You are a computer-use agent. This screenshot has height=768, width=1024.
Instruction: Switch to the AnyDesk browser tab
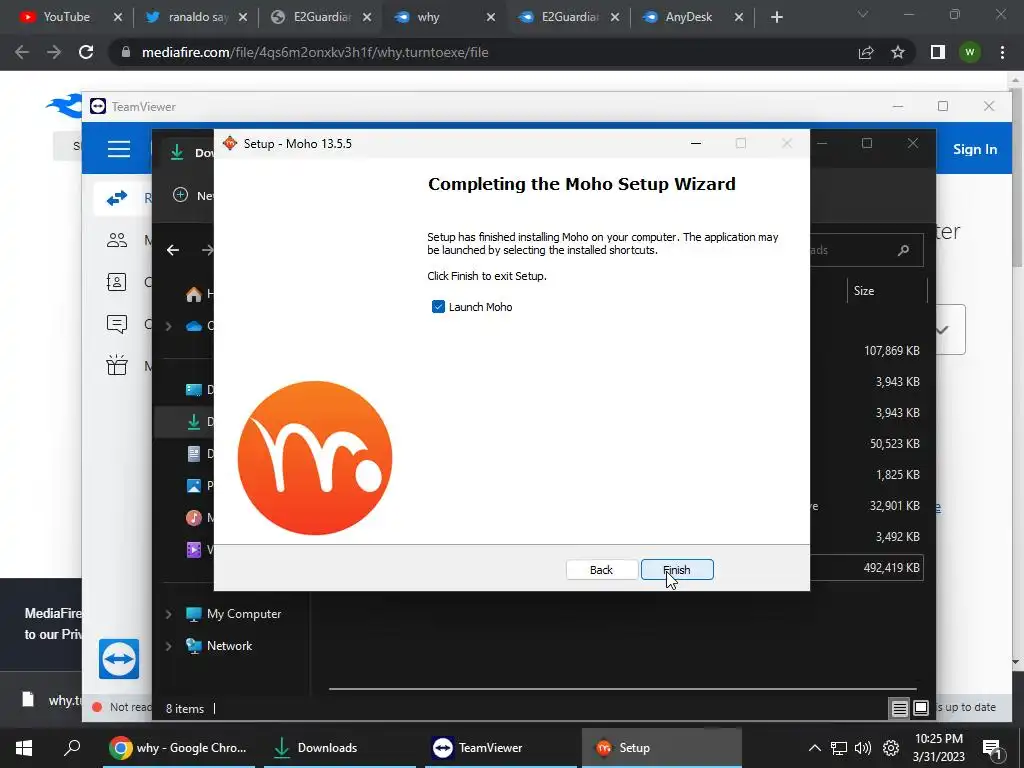pos(690,17)
